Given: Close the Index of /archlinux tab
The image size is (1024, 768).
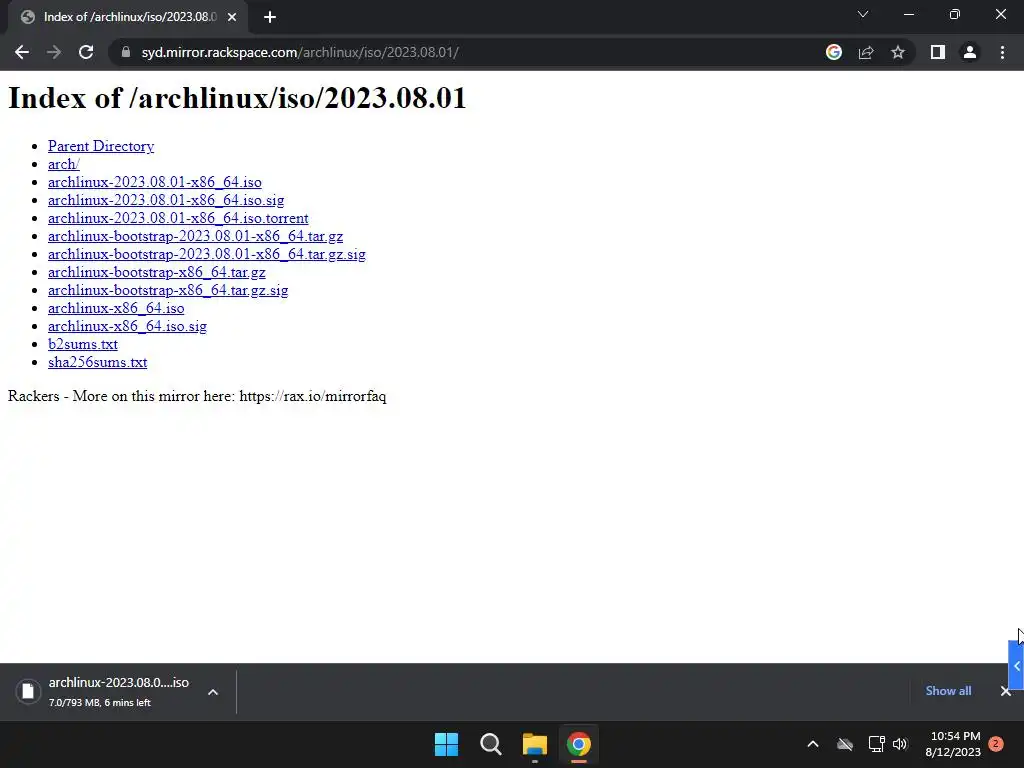Looking at the screenshot, I should 232,17.
